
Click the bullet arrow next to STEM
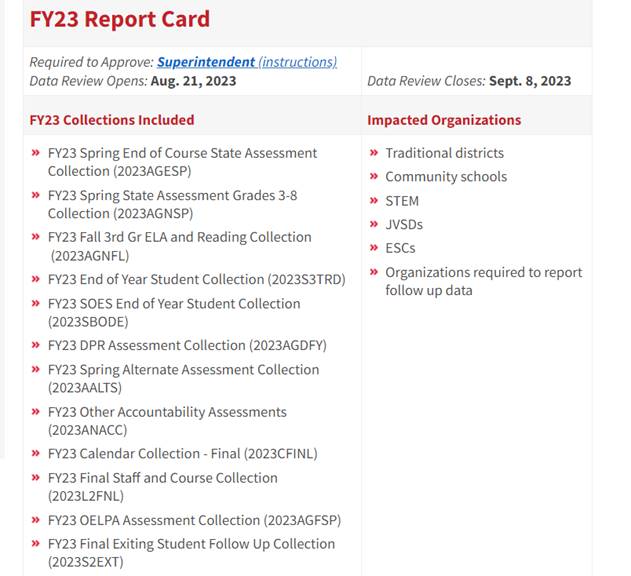pos(374,201)
